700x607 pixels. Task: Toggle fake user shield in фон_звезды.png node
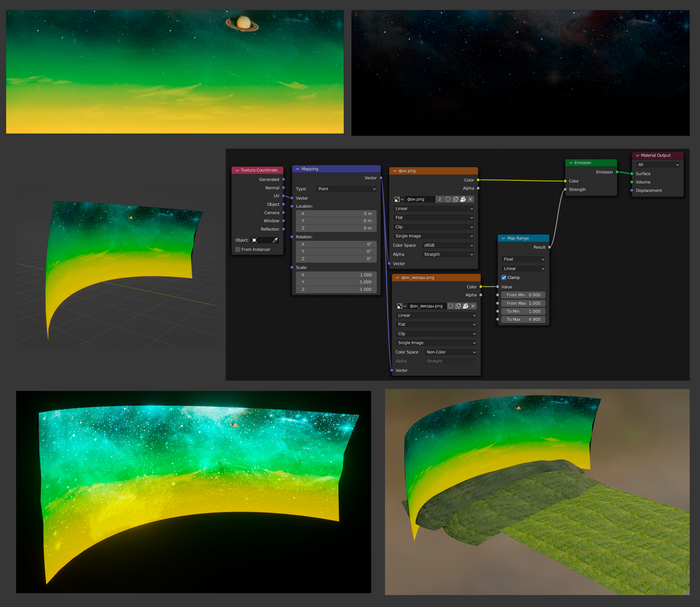pyautogui.click(x=450, y=305)
